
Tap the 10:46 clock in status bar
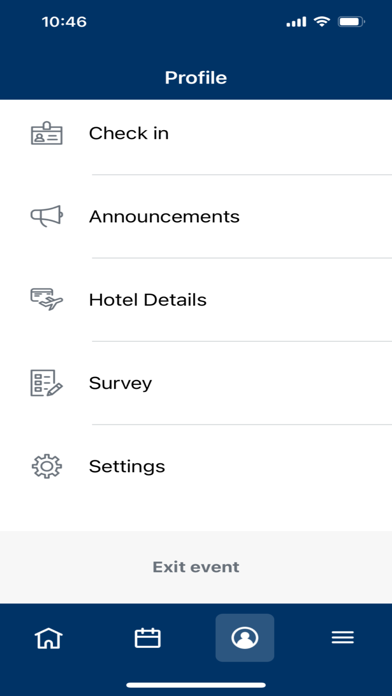64,22
